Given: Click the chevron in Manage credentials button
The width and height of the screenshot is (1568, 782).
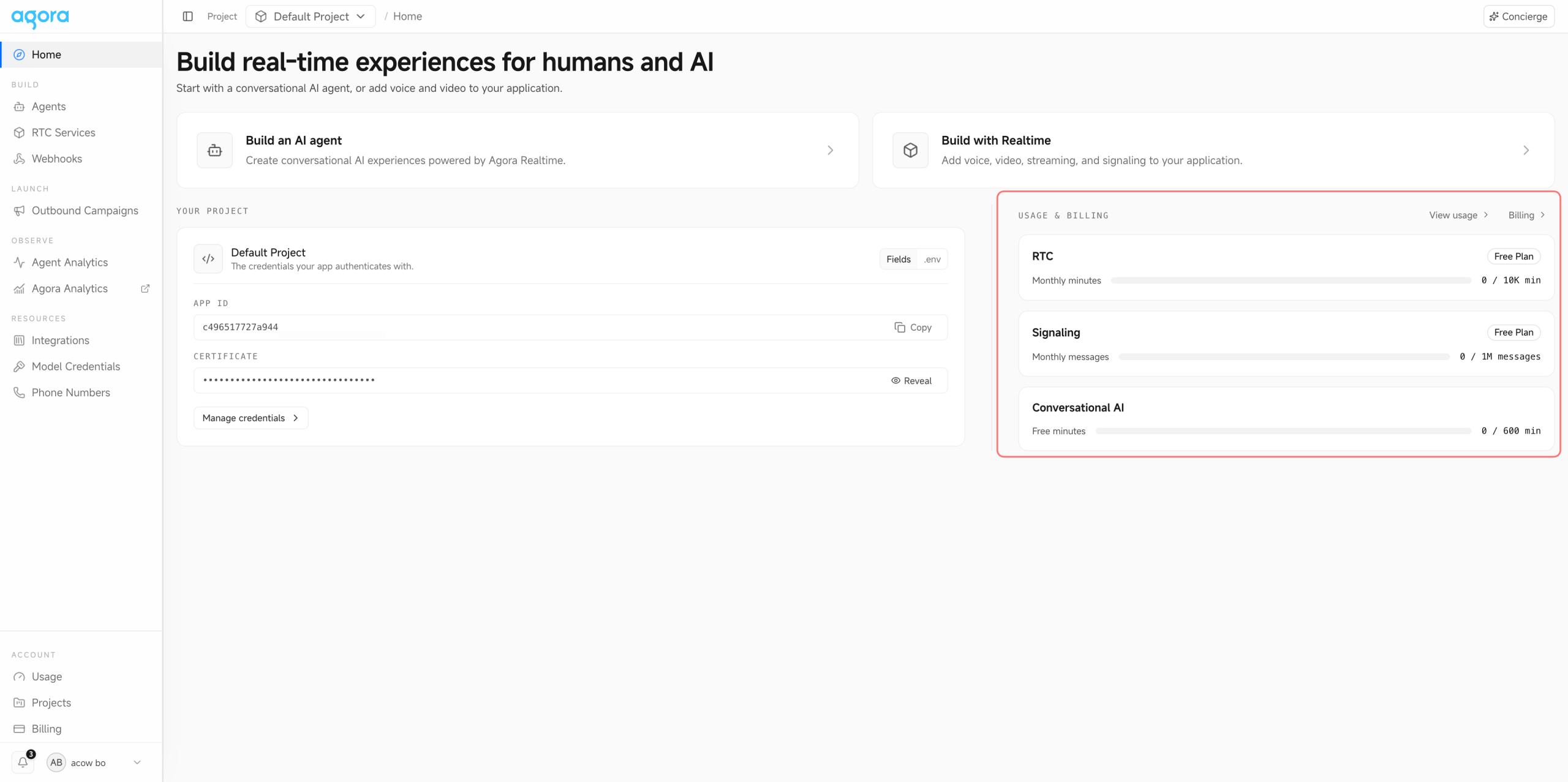Looking at the screenshot, I should (296, 418).
